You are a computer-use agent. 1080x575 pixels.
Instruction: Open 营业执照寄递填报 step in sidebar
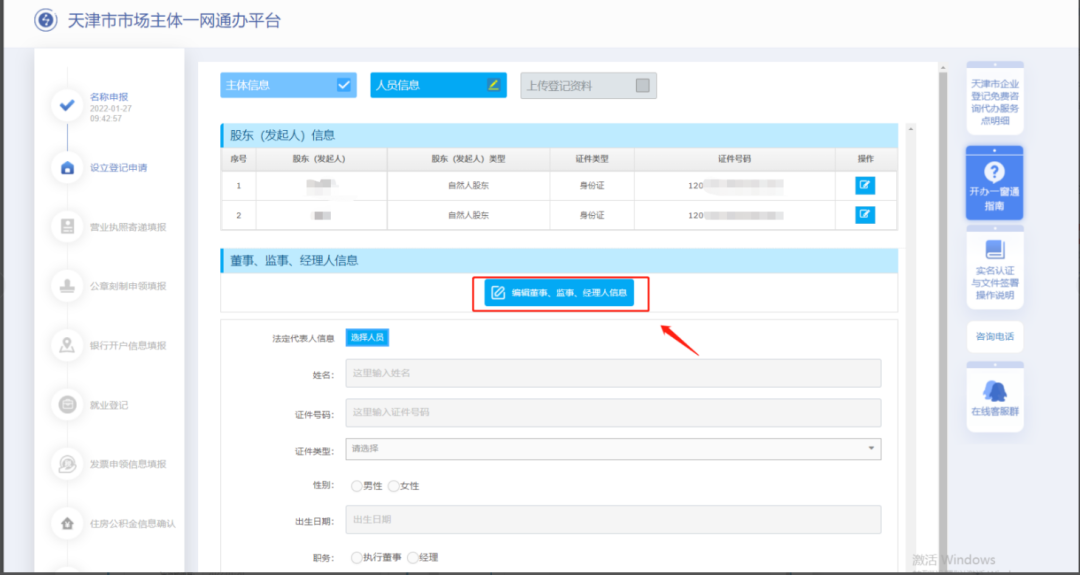pos(128,228)
